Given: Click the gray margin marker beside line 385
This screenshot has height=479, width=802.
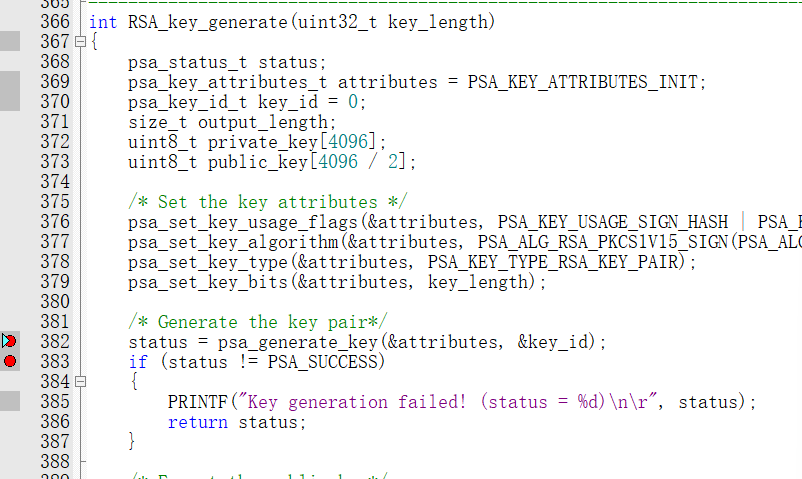Looking at the screenshot, I should [x=10, y=401].
